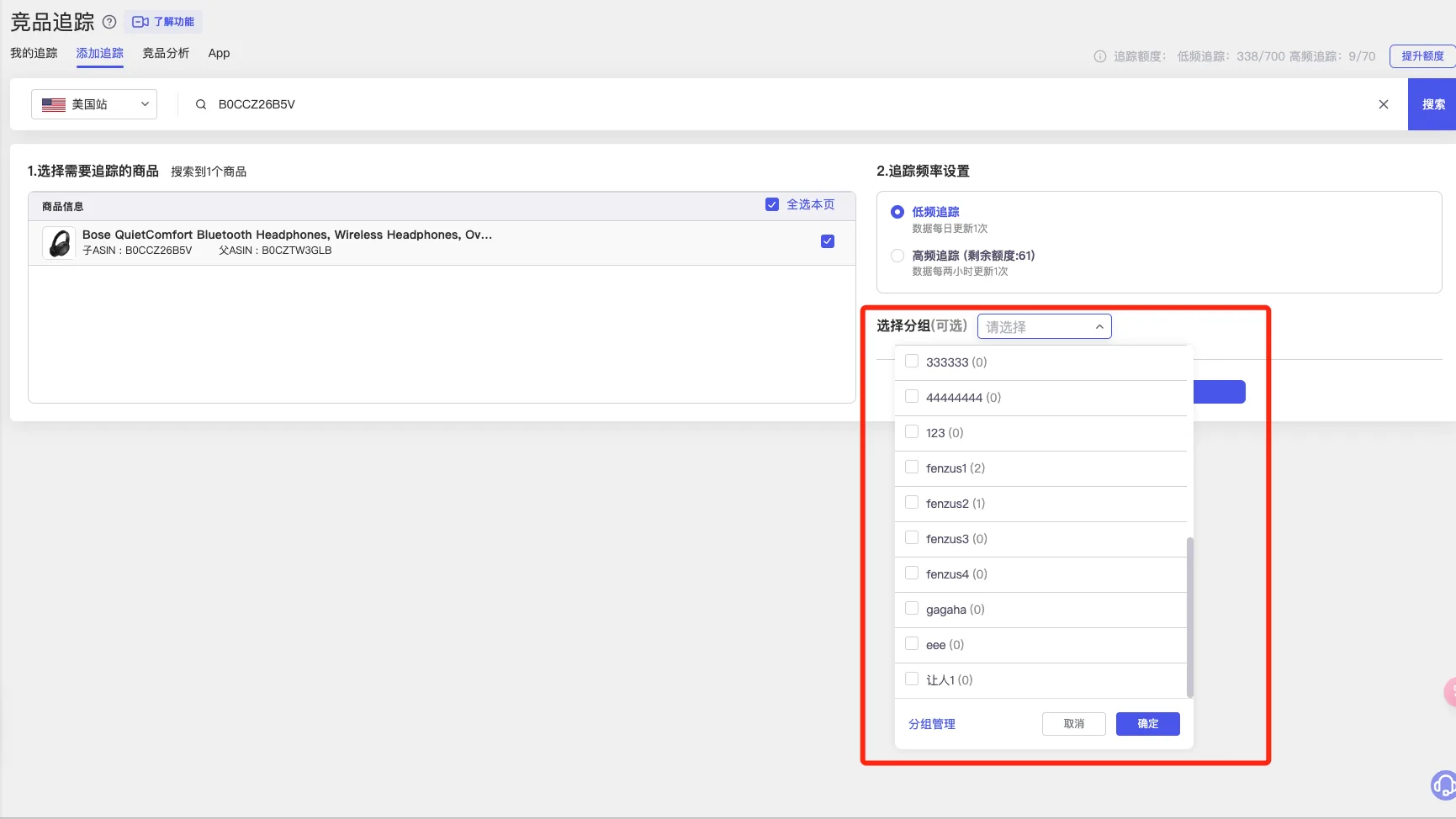Viewport: 1456px width, 819px height.
Task: Check the 让人1 (0) group checkbox
Action: point(912,679)
